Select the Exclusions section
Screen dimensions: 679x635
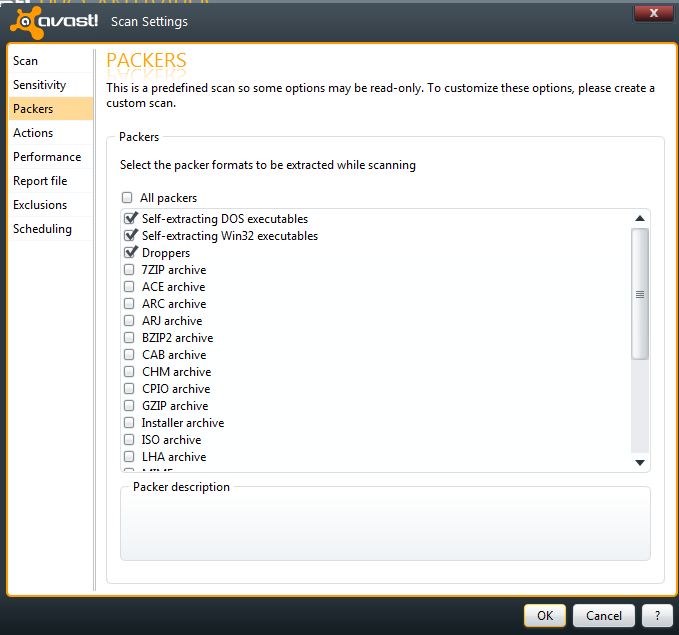pos(40,205)
